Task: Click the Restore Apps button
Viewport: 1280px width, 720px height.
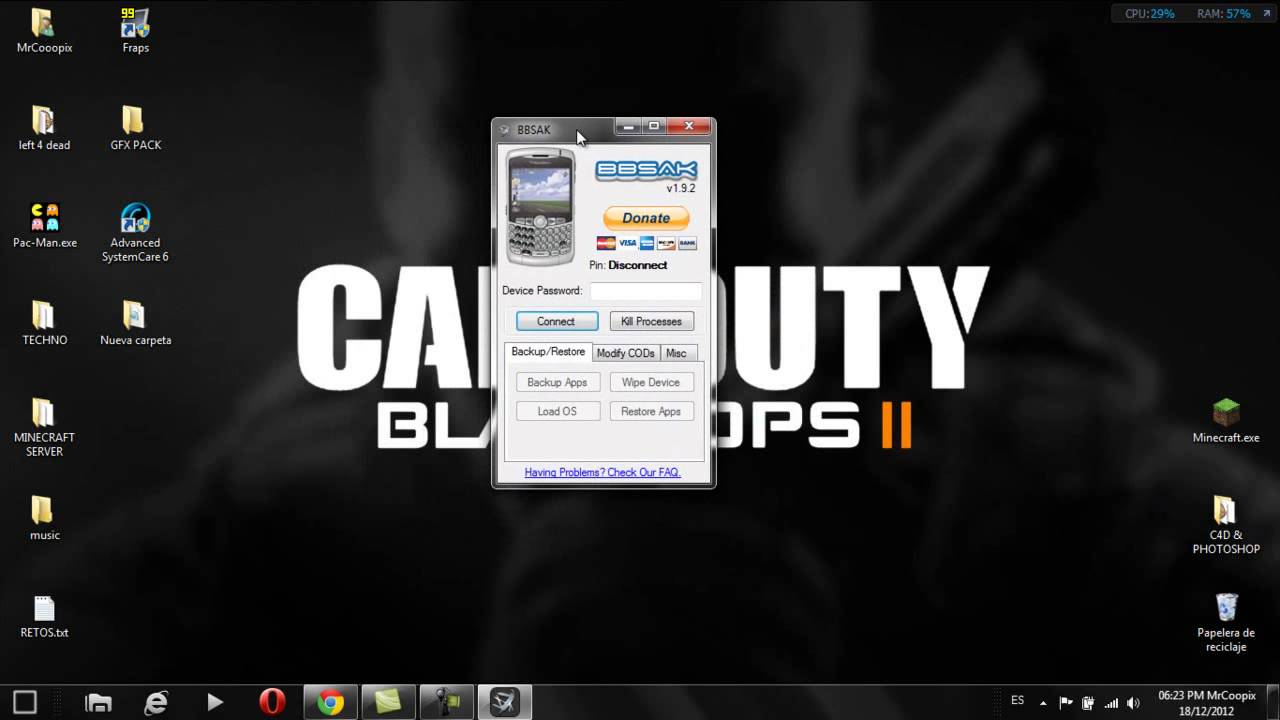Action: [651, 411]
